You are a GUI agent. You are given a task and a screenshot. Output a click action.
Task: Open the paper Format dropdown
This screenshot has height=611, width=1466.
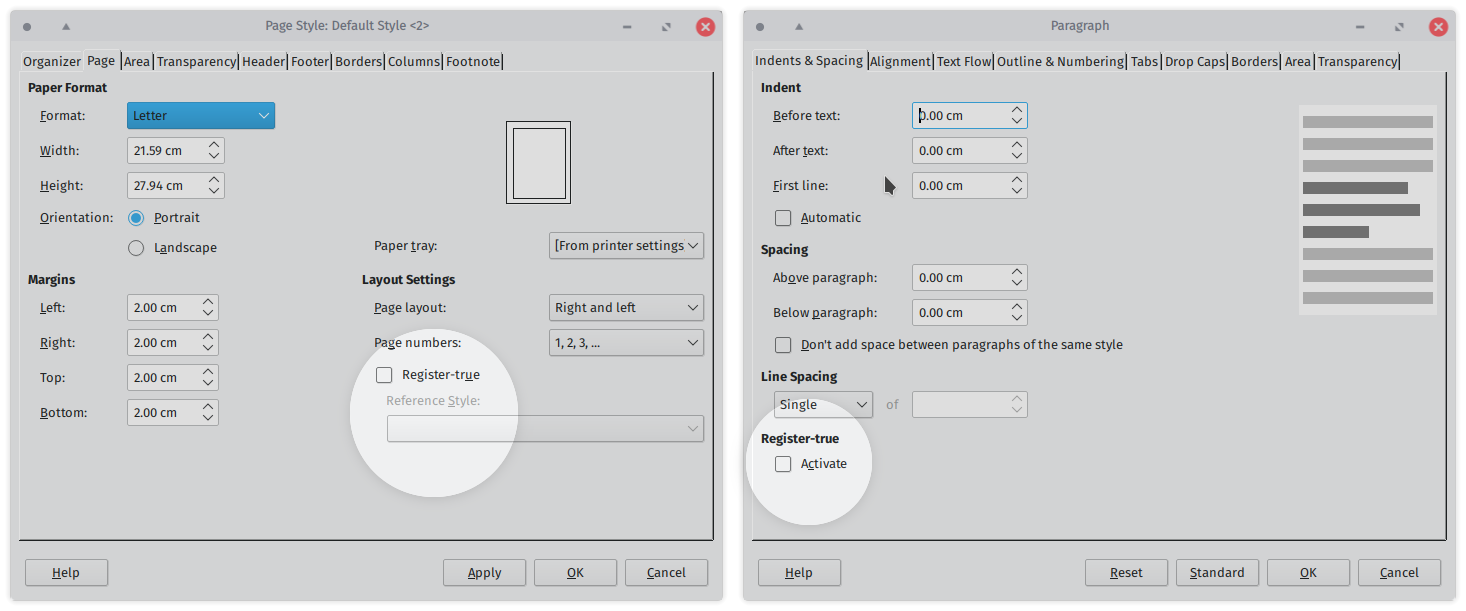pos(201,116)
